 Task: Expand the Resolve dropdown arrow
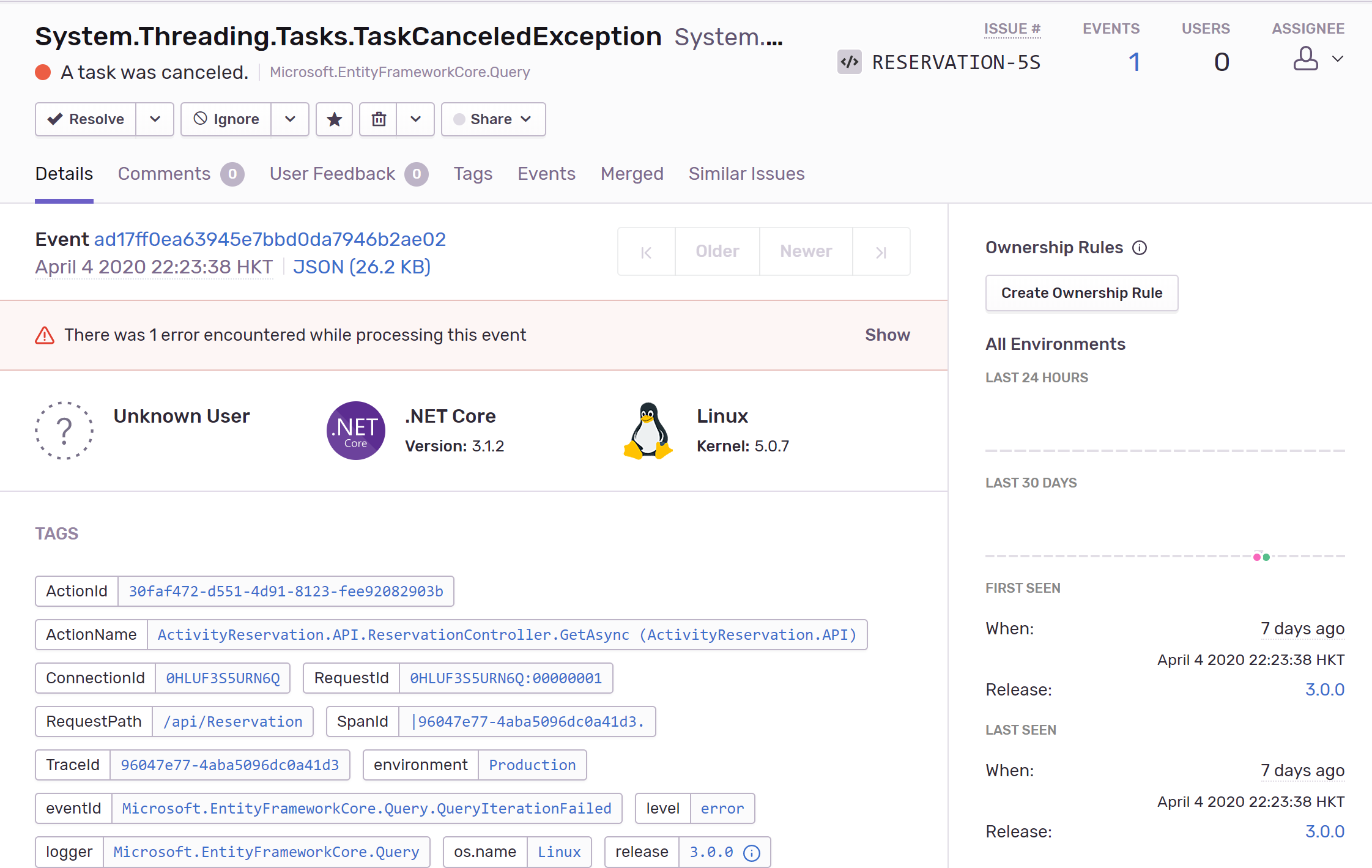click(155, 119)
